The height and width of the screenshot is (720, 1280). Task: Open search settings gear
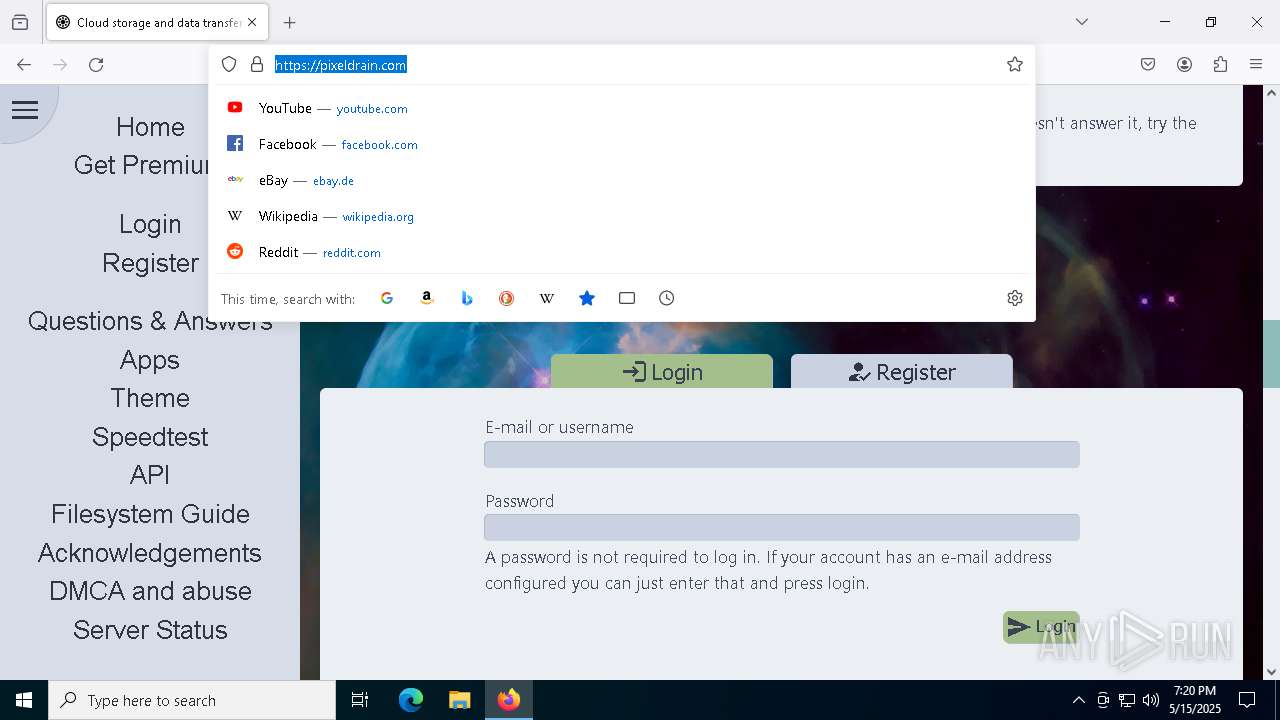coord(1015,298)
